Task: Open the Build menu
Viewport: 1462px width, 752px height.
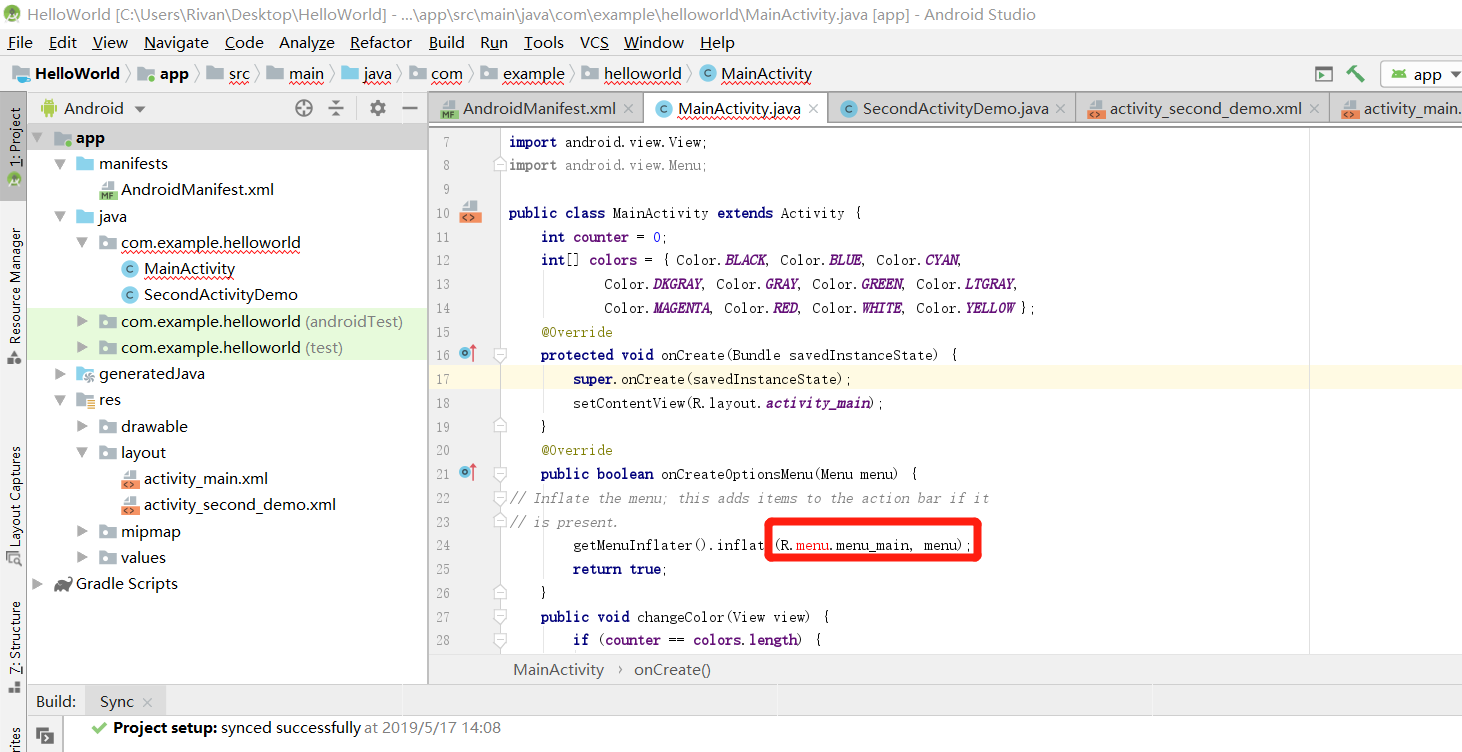Action: (x=446, y=42)
